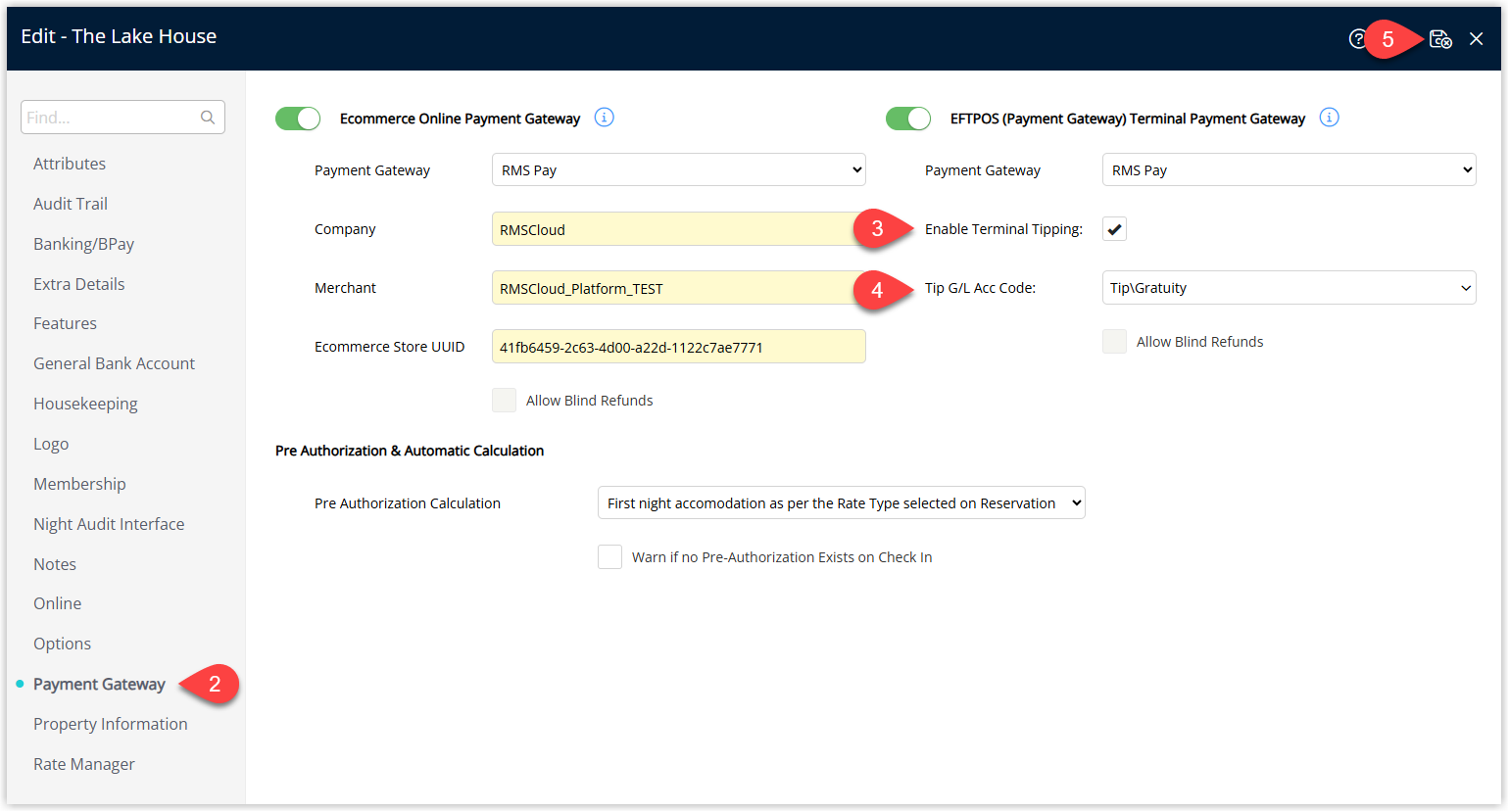The height and width of the screenshot is (812, 1509).
Task: Toggle Ecommerce Online Payment Gateway switch
Action: (298, 119)
